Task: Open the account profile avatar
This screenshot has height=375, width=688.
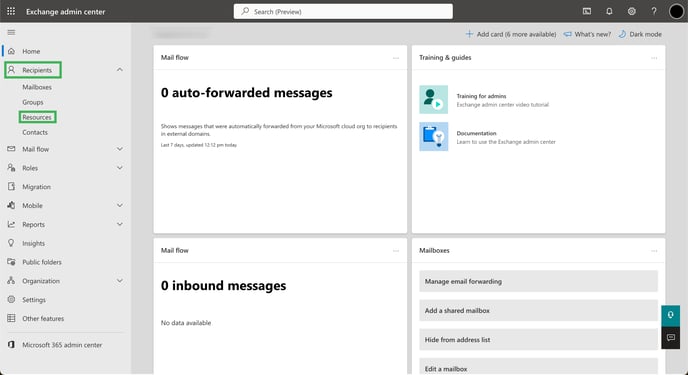Action: (x=676, y=11)
